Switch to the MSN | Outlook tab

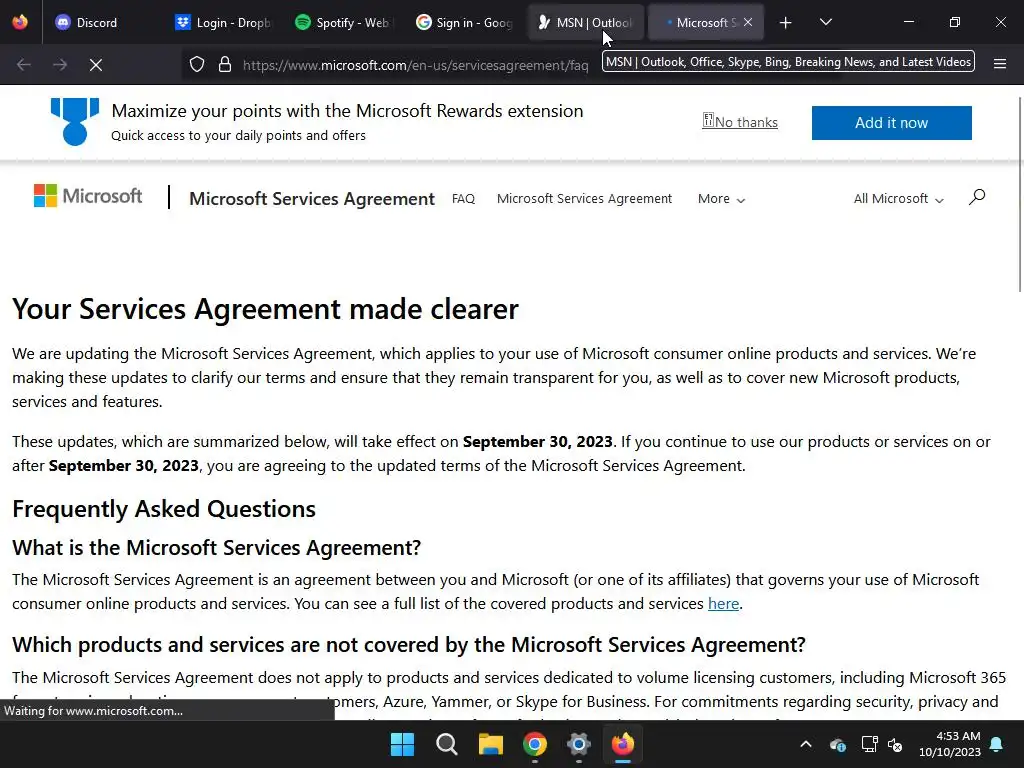[x=585, y=22]
